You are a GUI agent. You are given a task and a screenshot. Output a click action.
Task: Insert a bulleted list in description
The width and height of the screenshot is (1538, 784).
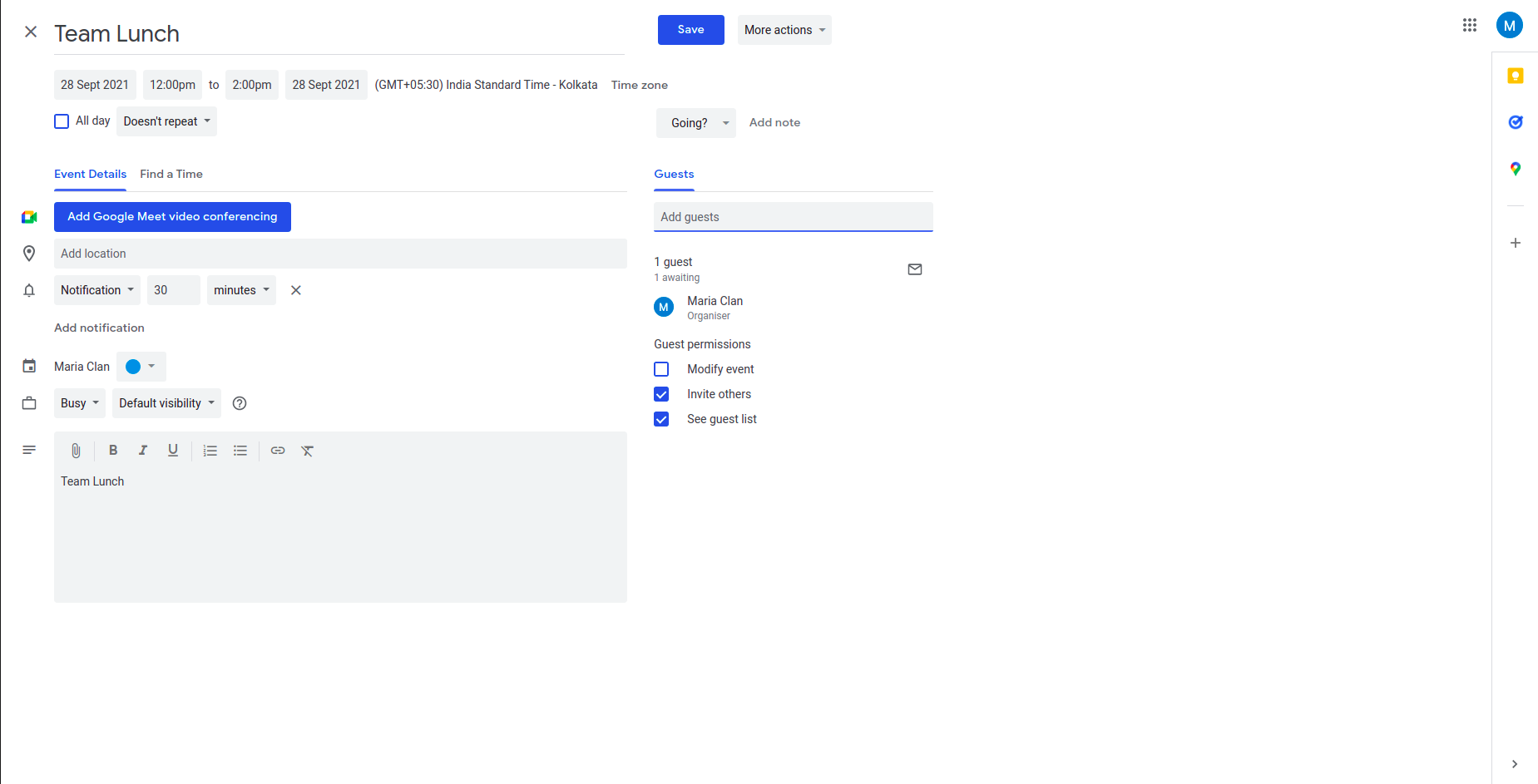pyautogui.click(x=240, y=450)
